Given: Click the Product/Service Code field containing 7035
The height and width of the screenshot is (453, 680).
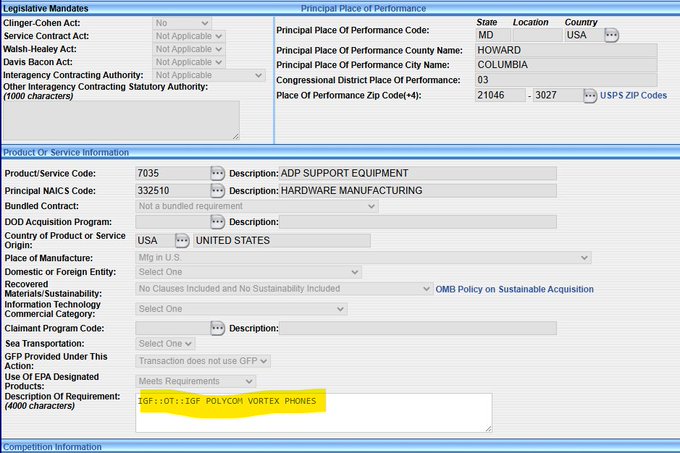Looking at the screenshot, I should pos(170,173).
